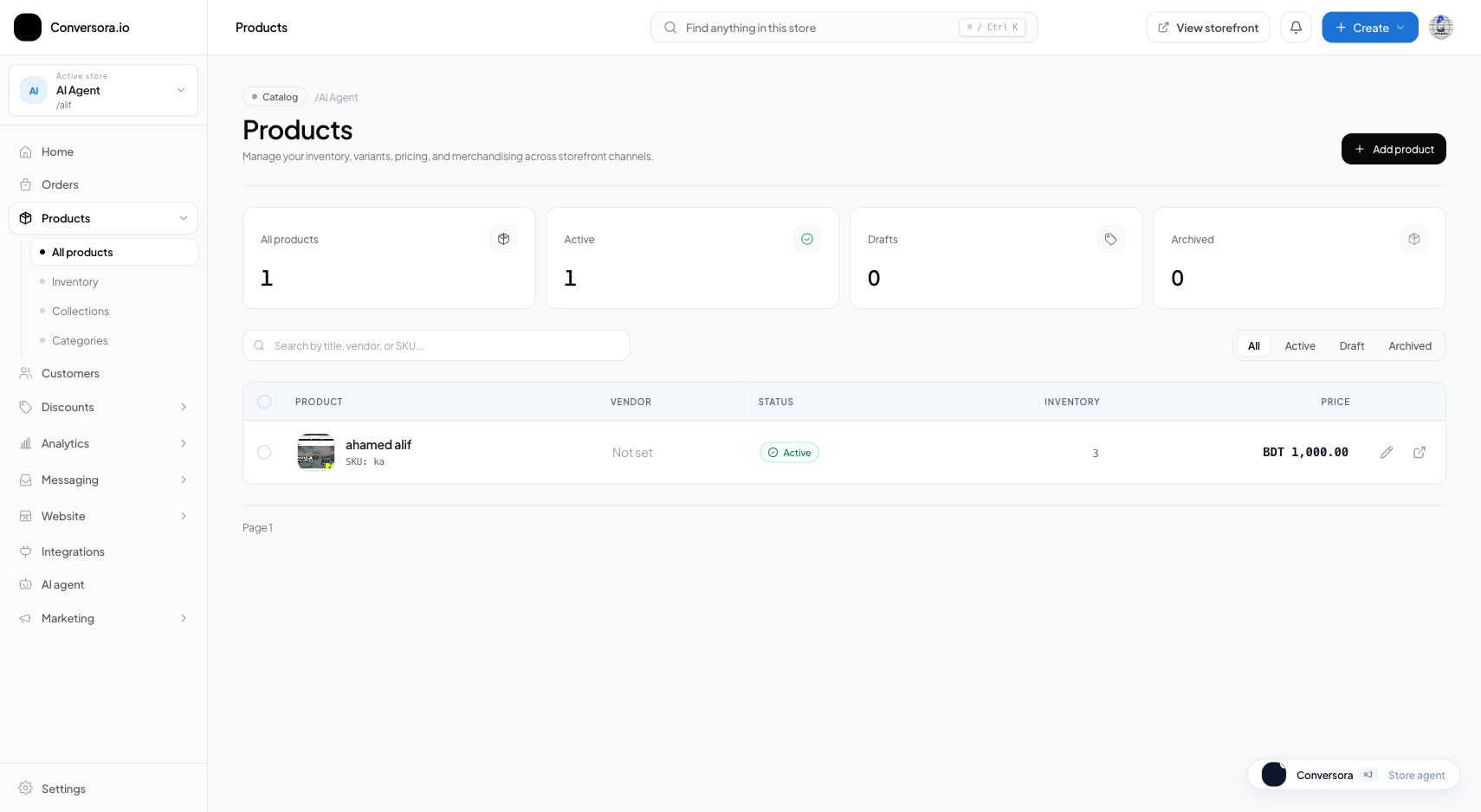Screen dimensions: 1481x812
Task: Click the Customers people icon
Action: [x=26, y=373]
